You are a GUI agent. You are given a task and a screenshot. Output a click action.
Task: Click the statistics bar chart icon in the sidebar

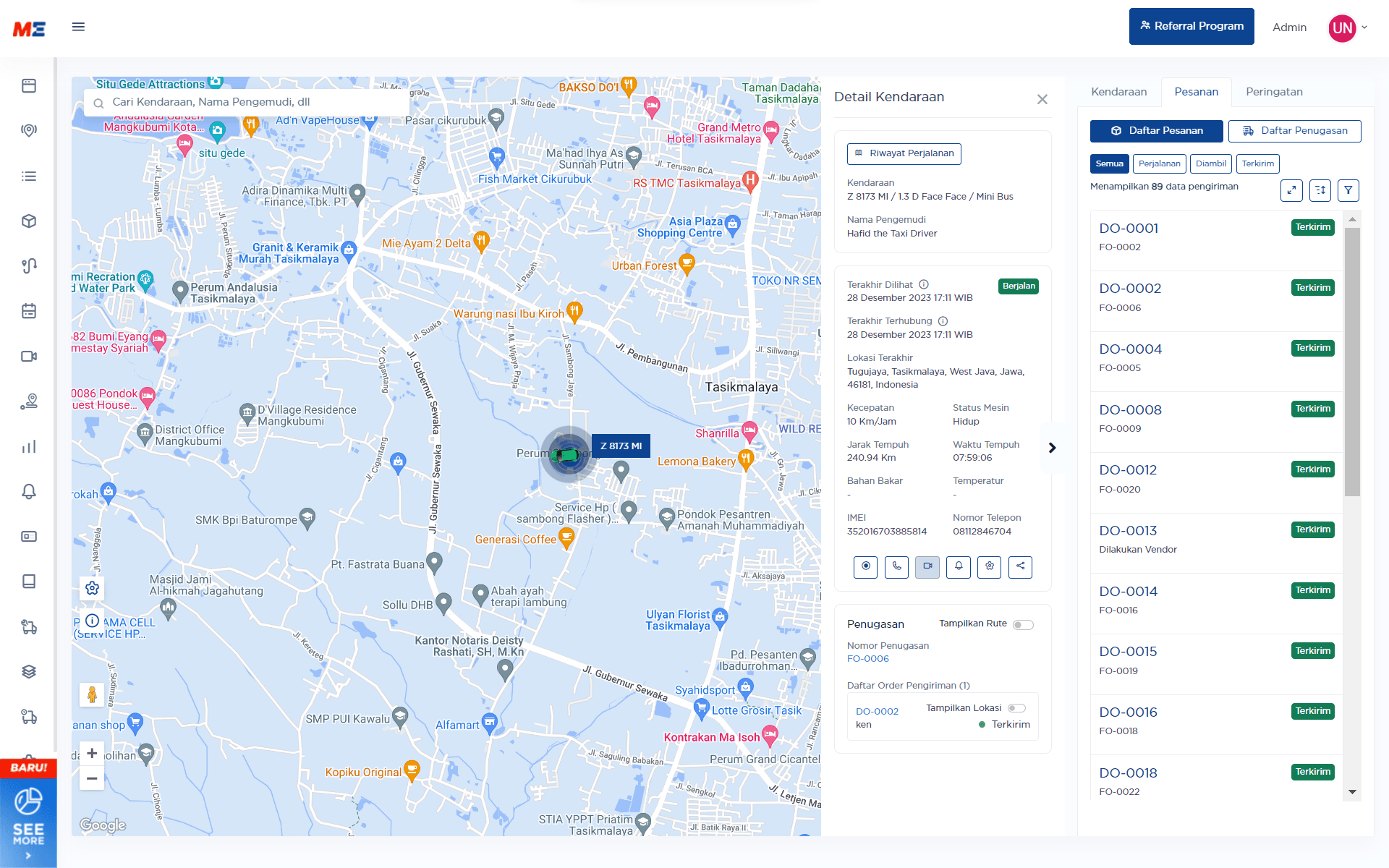[29, 446]
